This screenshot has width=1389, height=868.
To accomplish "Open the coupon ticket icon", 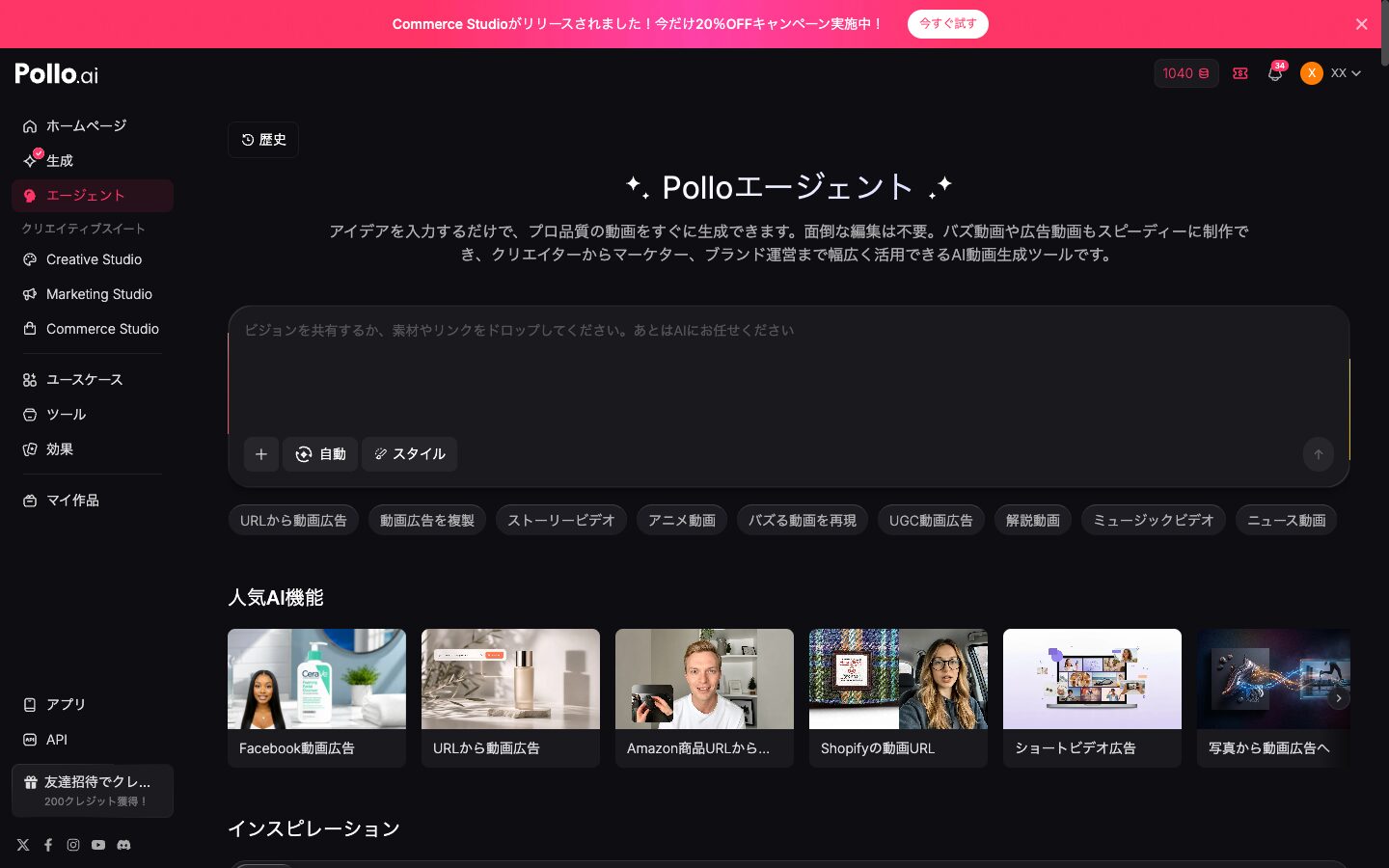I will click(x=1240, y=73).
